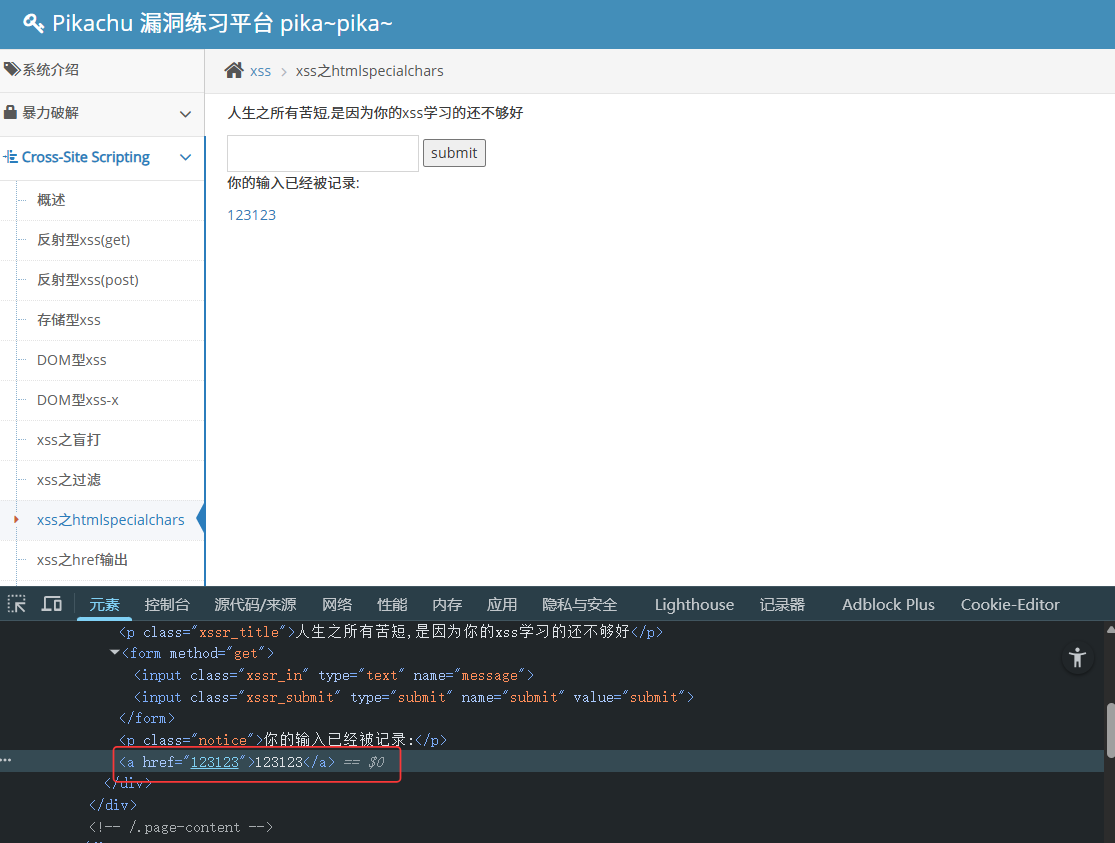Open the DOM型xss page
The width and height of the screenshot is (1115, 843).
click(102, 360)
